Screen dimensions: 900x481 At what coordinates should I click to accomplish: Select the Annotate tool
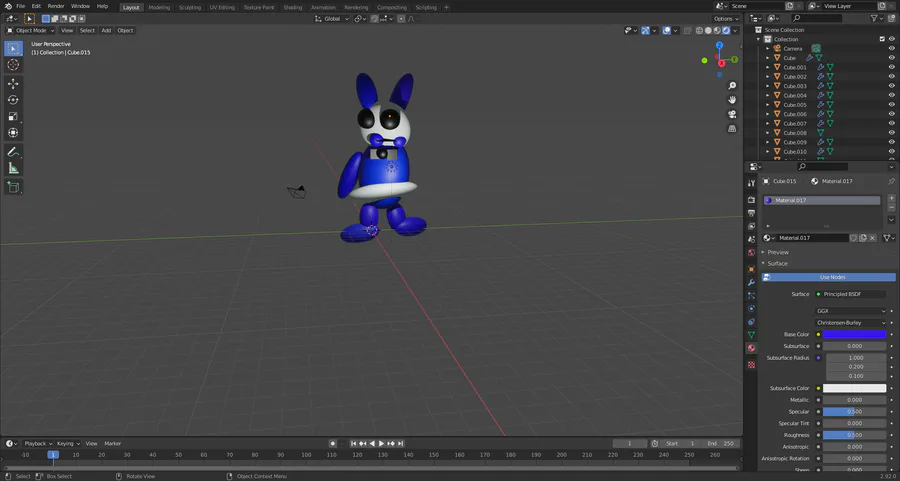13,152
